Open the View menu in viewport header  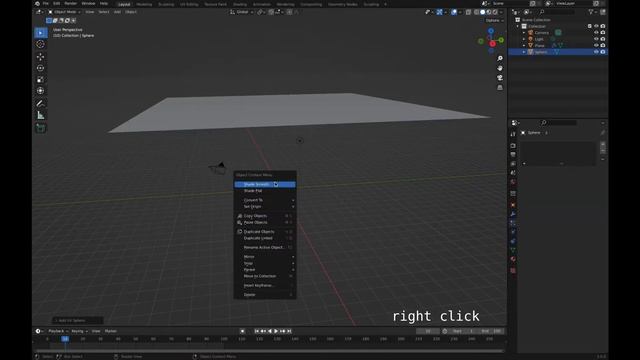tap(89, 12)
